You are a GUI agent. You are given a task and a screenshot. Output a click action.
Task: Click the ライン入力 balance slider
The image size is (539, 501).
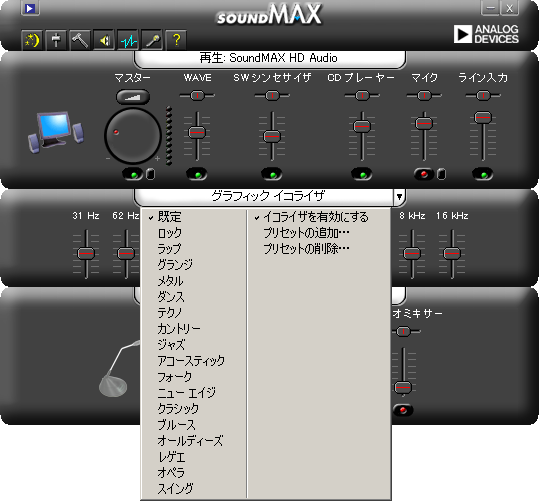pos(483,95)
